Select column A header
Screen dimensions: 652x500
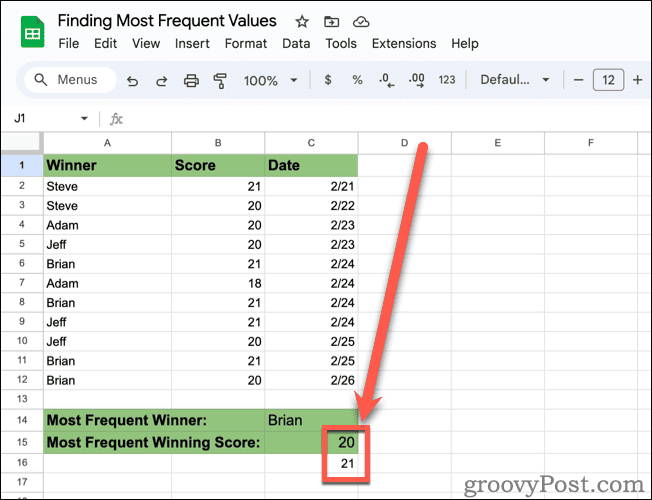(107, 143)
